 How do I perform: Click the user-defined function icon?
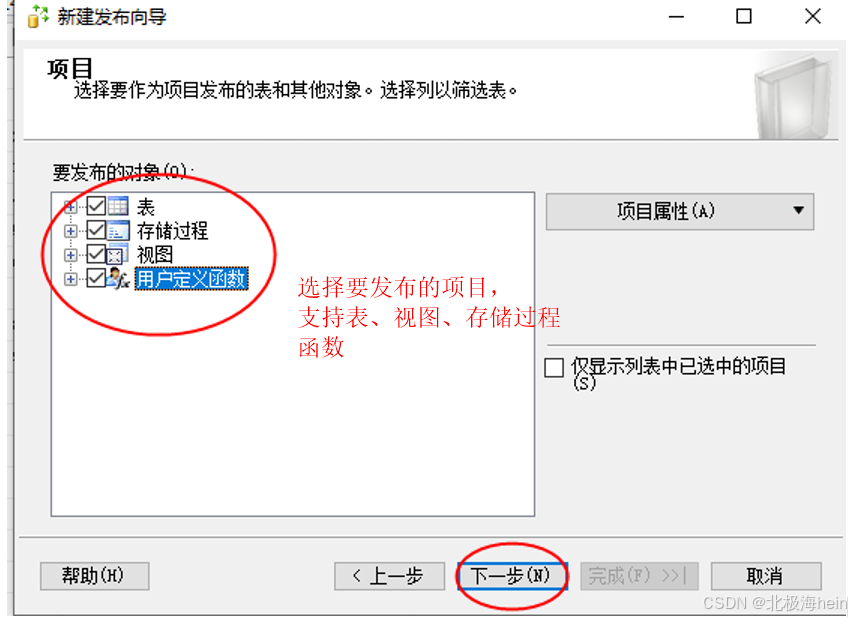[118, 278]
